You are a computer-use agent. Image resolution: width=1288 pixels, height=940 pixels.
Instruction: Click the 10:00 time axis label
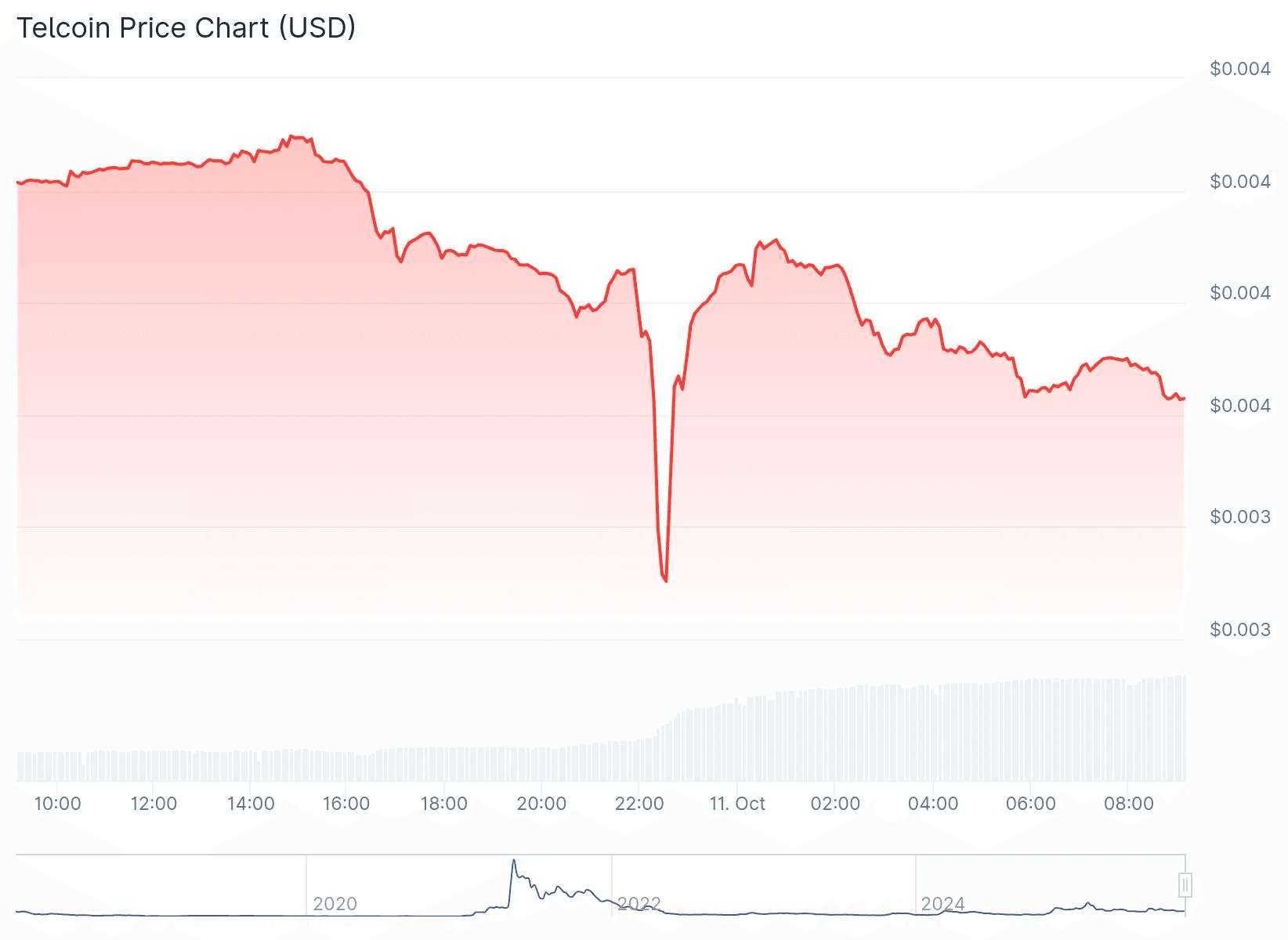pyautogui.click(x=57, y=804)
